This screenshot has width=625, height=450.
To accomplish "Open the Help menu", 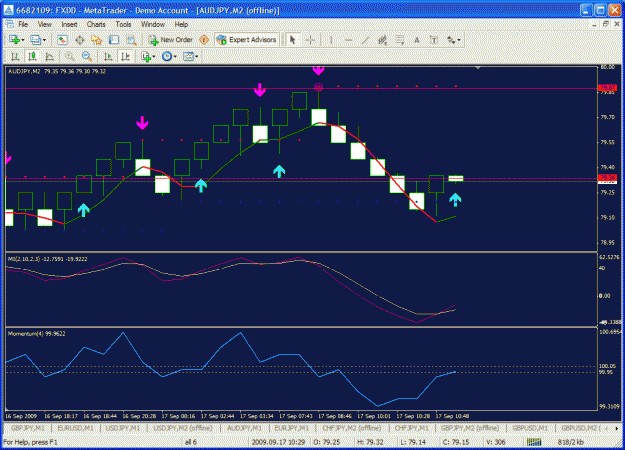I will click(x=181, y=25).
